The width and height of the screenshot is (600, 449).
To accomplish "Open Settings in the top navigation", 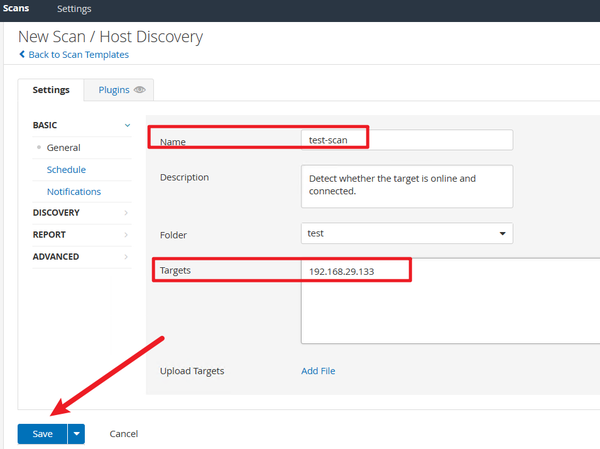I will (74, 9).
